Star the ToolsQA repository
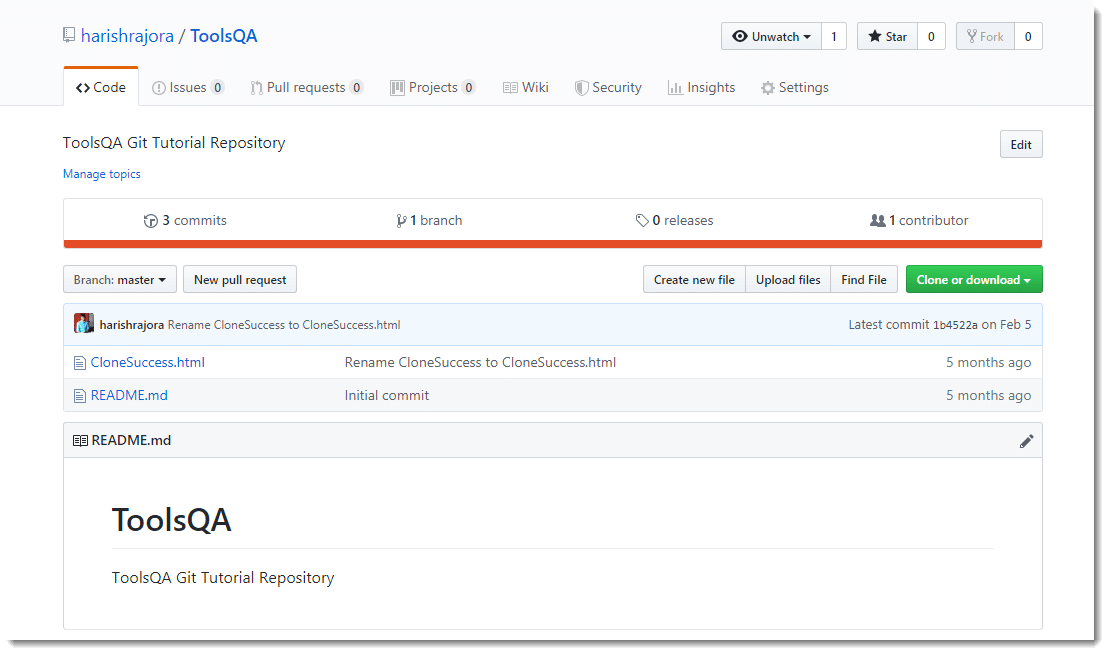This screenshot has width=1109, height=655. [x=887, y=36]
